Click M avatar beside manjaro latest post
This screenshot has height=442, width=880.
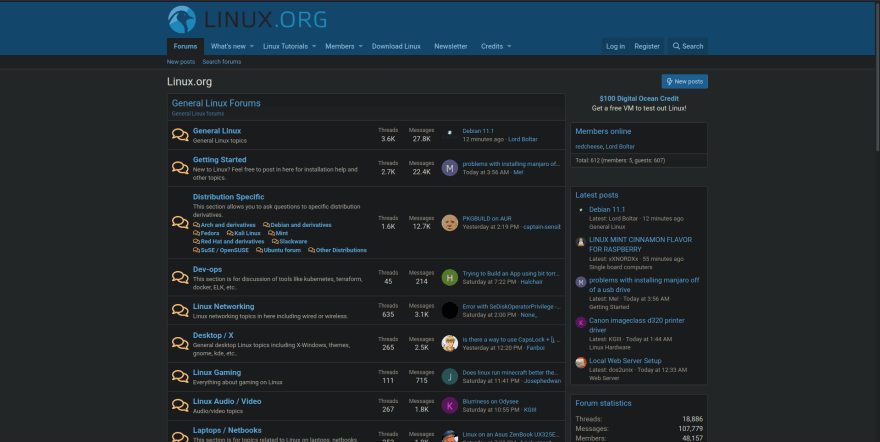point(581,282)
